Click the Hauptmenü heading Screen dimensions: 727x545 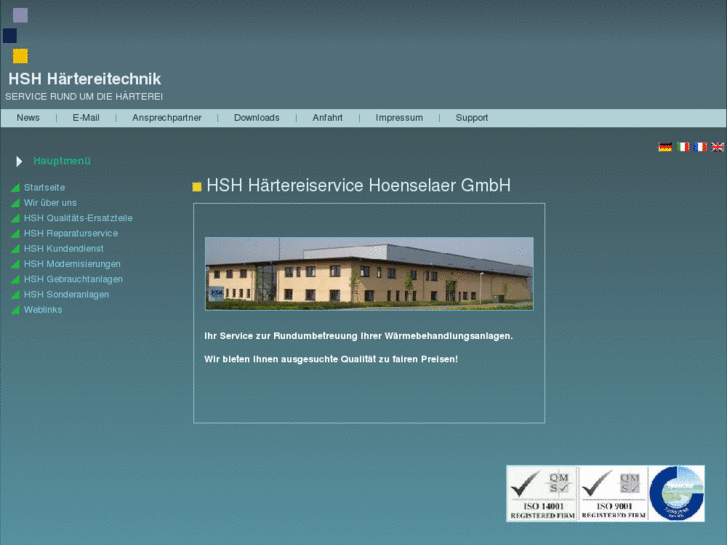tap(62, 161)
